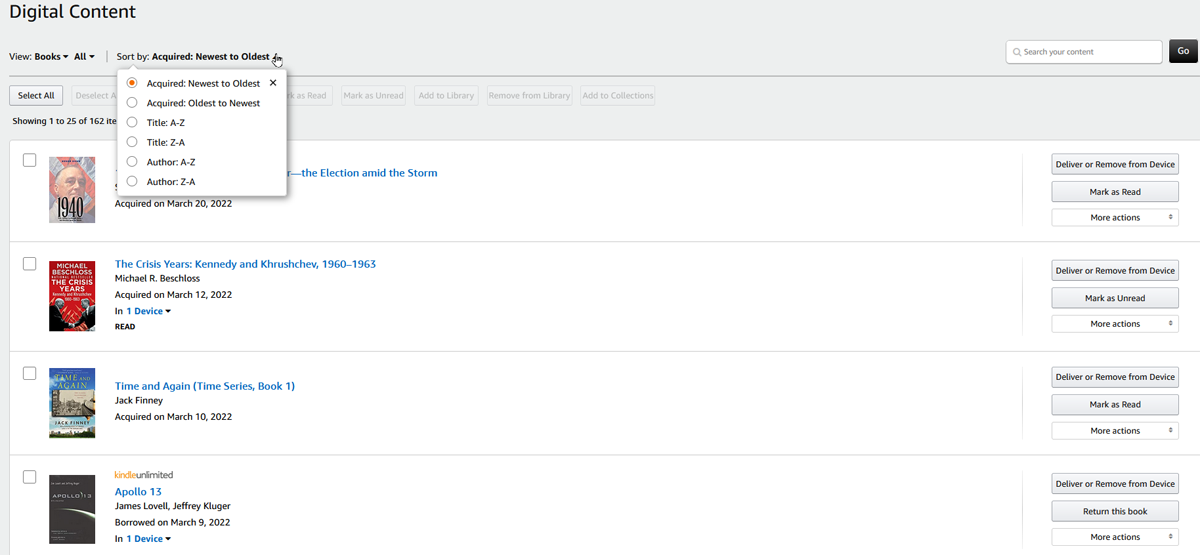The image size is (1200, 555).
Task: Check the box for The Crisis Years
Action: pyautogui.click(x=30, y=264)
